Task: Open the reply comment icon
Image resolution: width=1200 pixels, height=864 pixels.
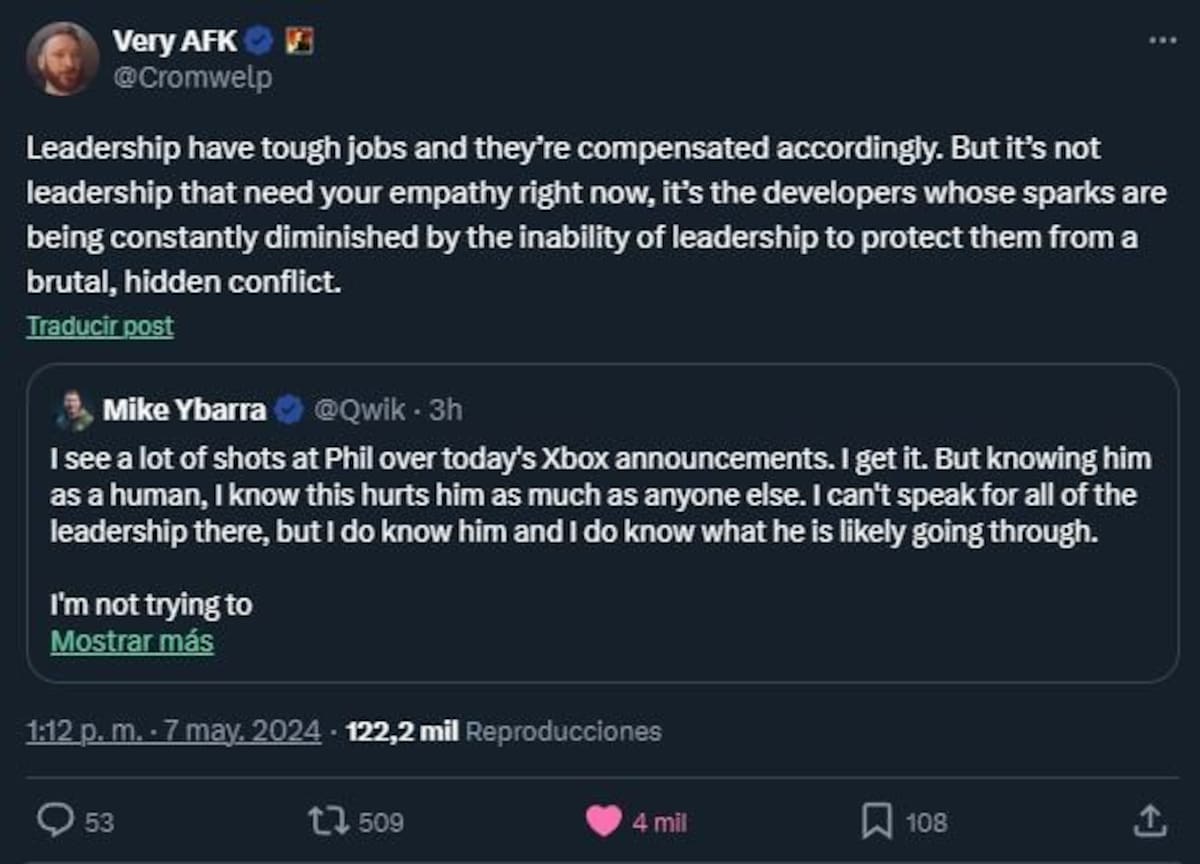Action: point(54,820)
